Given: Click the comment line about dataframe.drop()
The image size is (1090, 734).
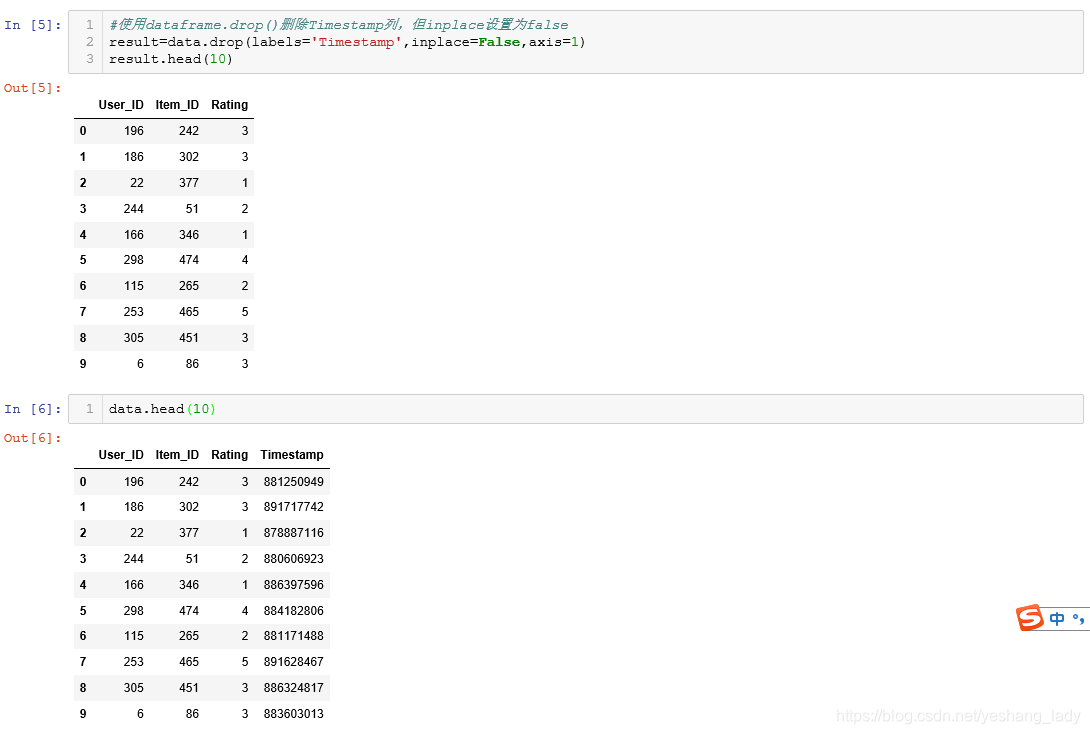Looking at the screenshot, I should (290, 24).
